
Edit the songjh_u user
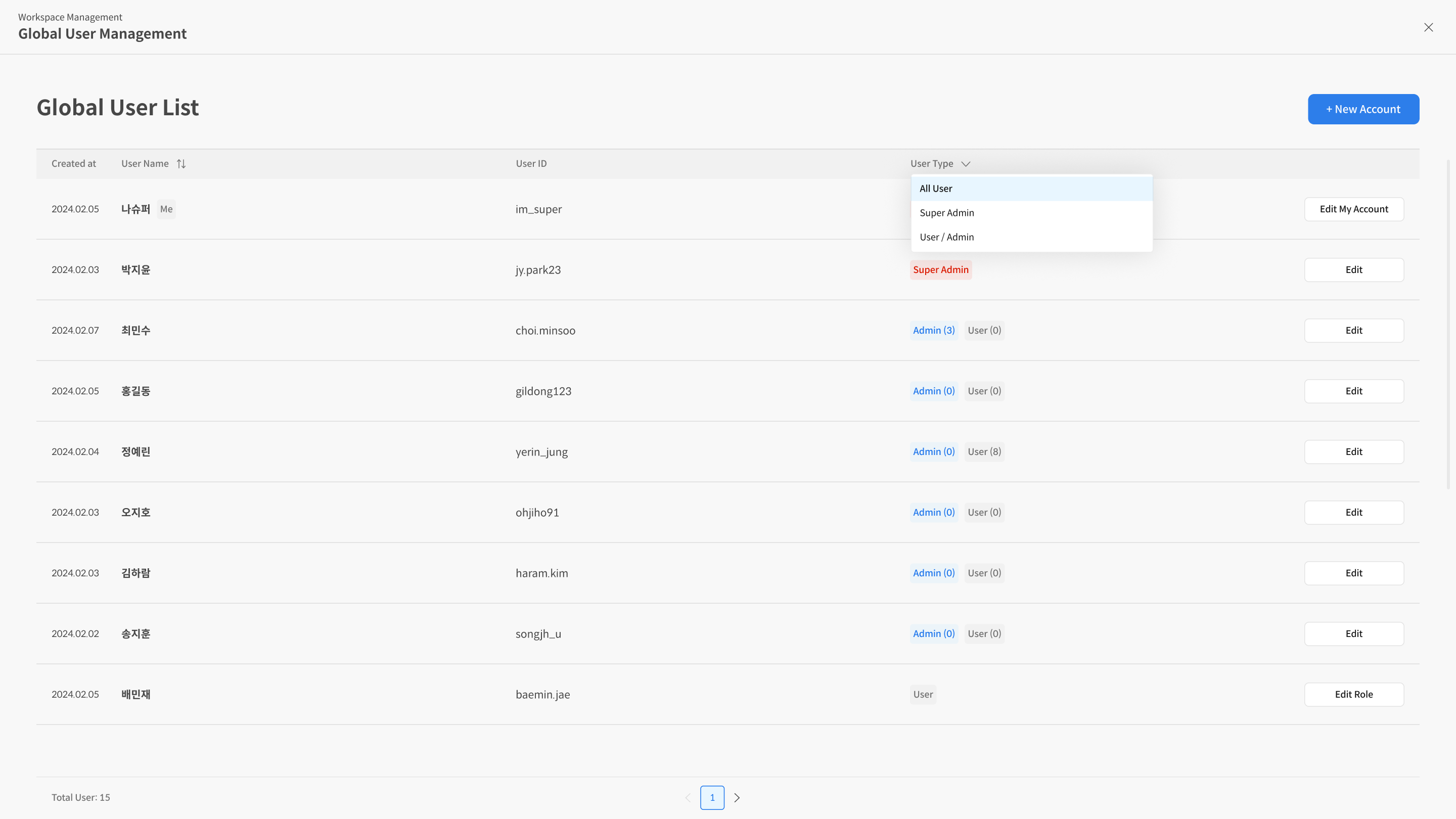[1353, 633]
